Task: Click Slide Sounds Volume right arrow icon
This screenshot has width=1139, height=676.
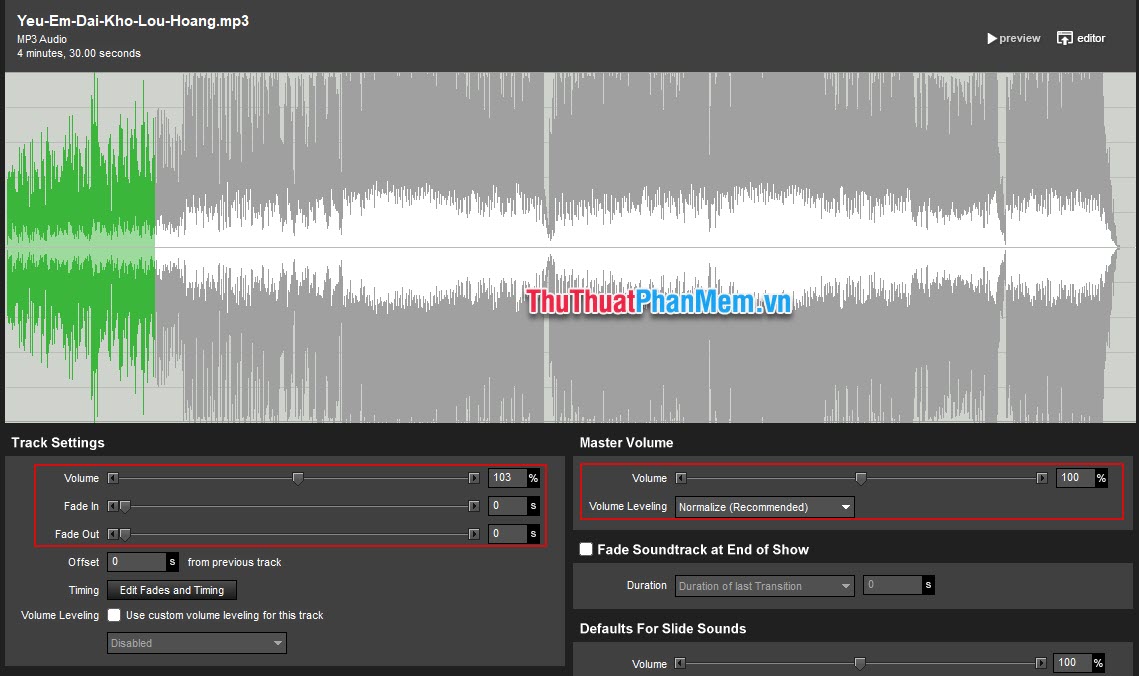Action: [x=1040, y=663]
